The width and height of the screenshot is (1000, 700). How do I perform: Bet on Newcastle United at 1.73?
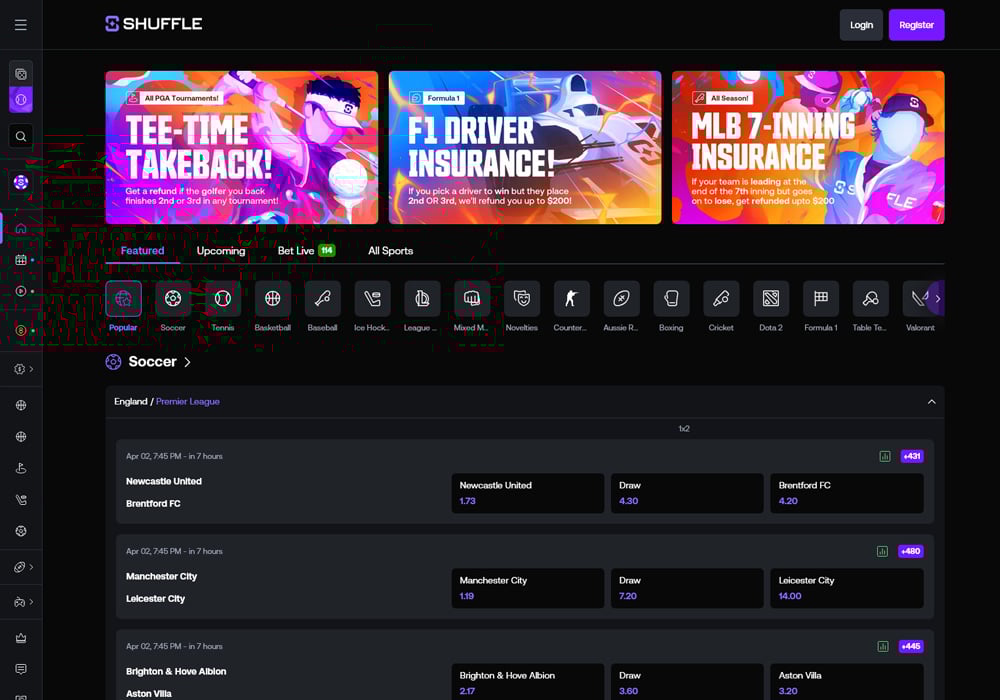click(x=527, y=493)
